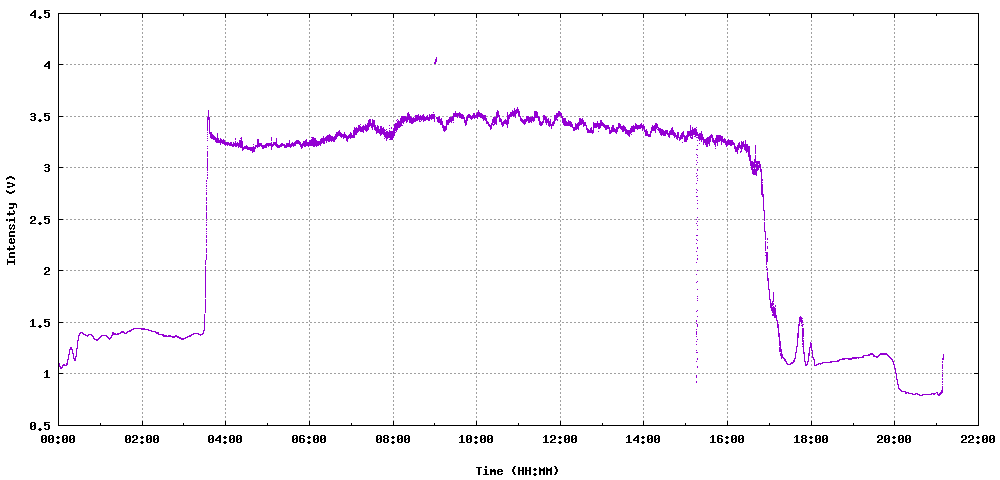Click the 22:00 time tick label
The image size is (1000, 480).
click(978, 439)
